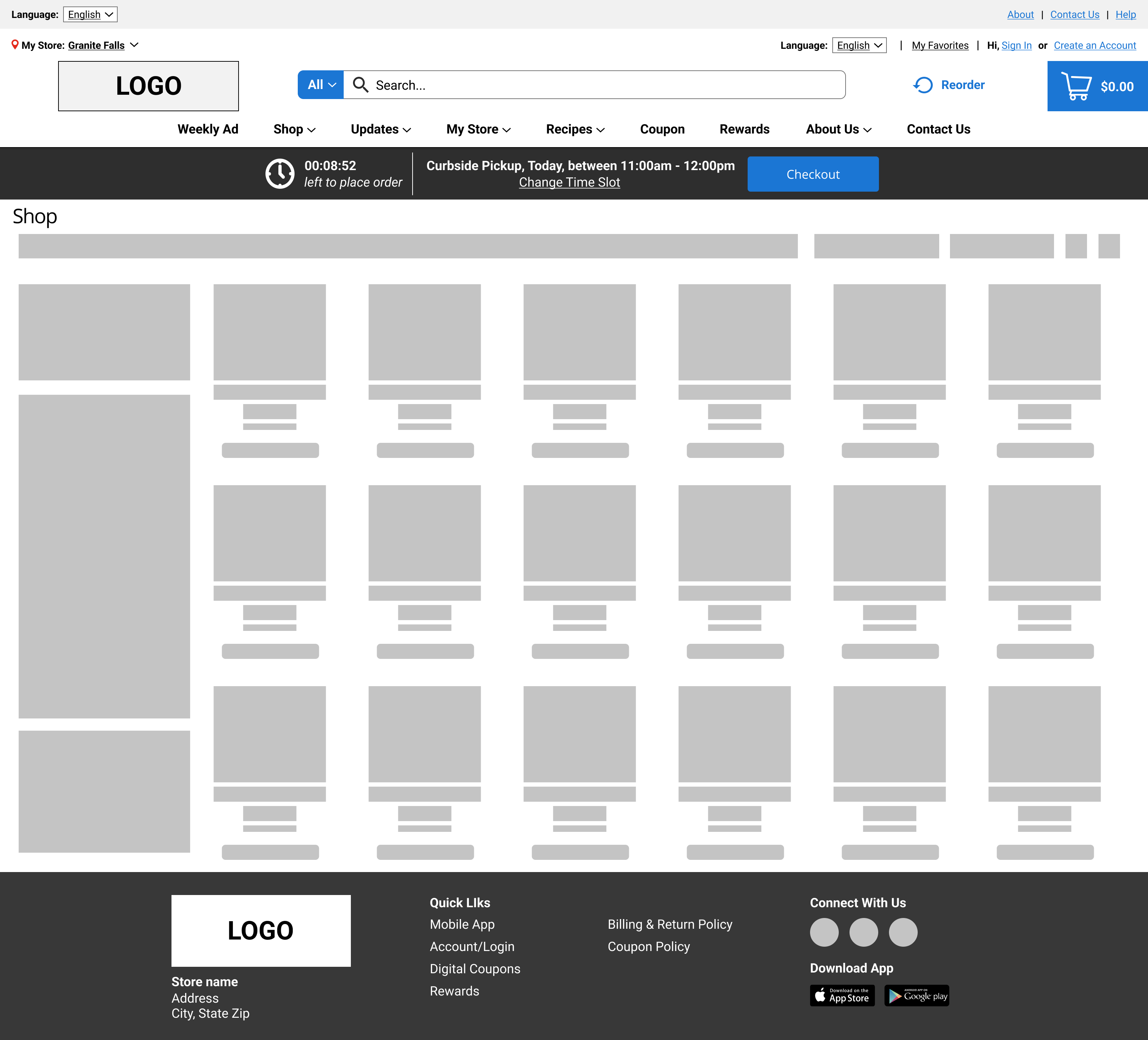Viewport: 1148px width, 1040px height.
Task: Click the $0.00 cart total
Action: click(x=1117, y=86)
